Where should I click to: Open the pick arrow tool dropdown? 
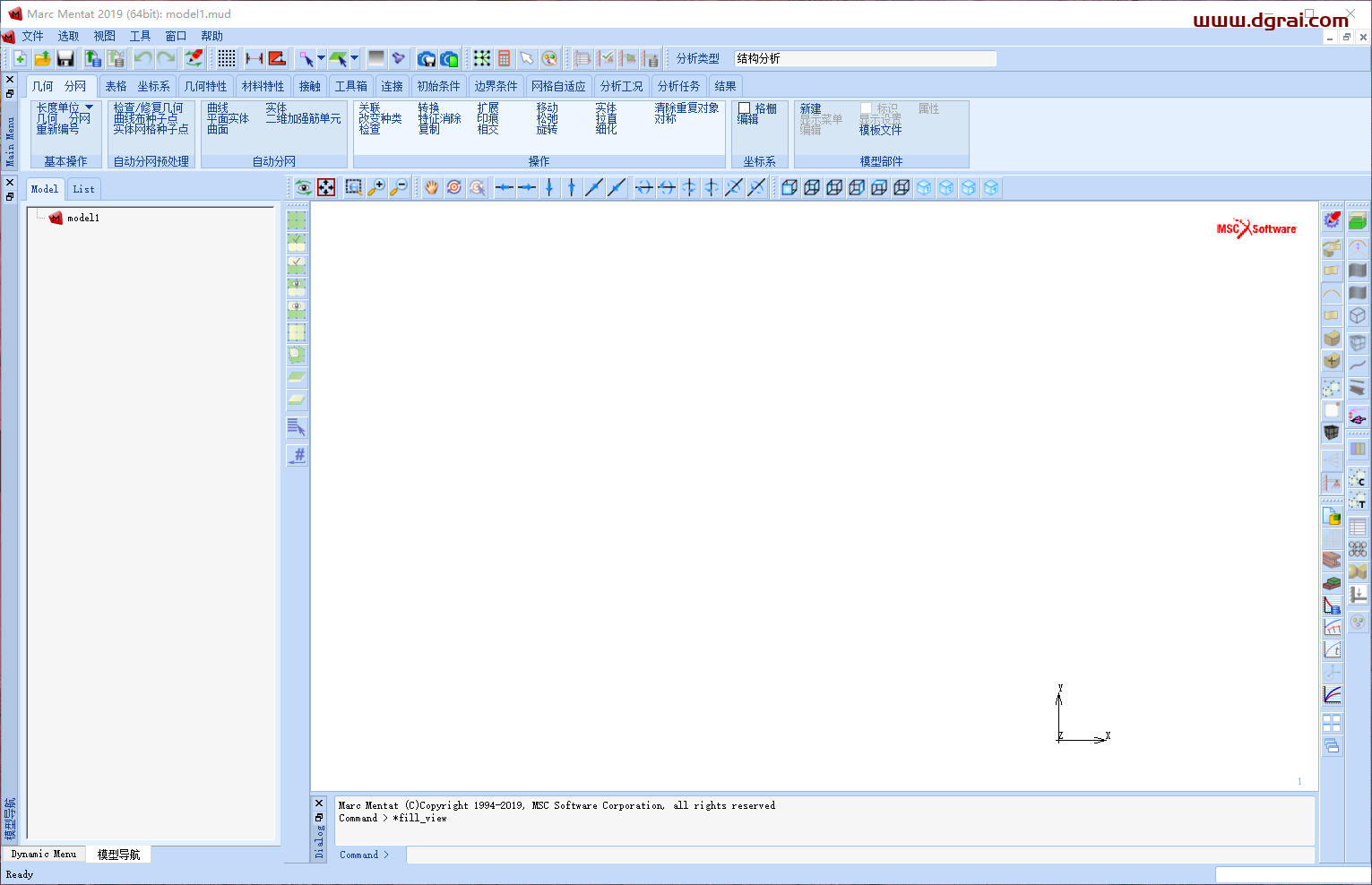click(x=321, y=58)
